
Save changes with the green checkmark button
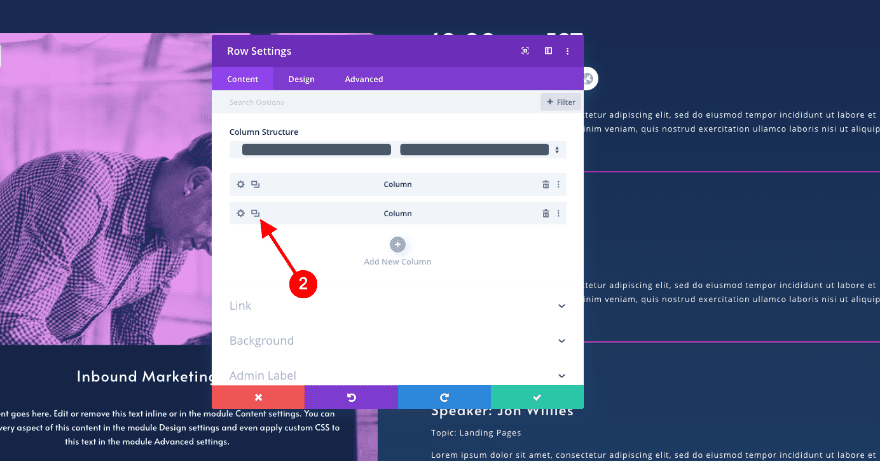537,397
